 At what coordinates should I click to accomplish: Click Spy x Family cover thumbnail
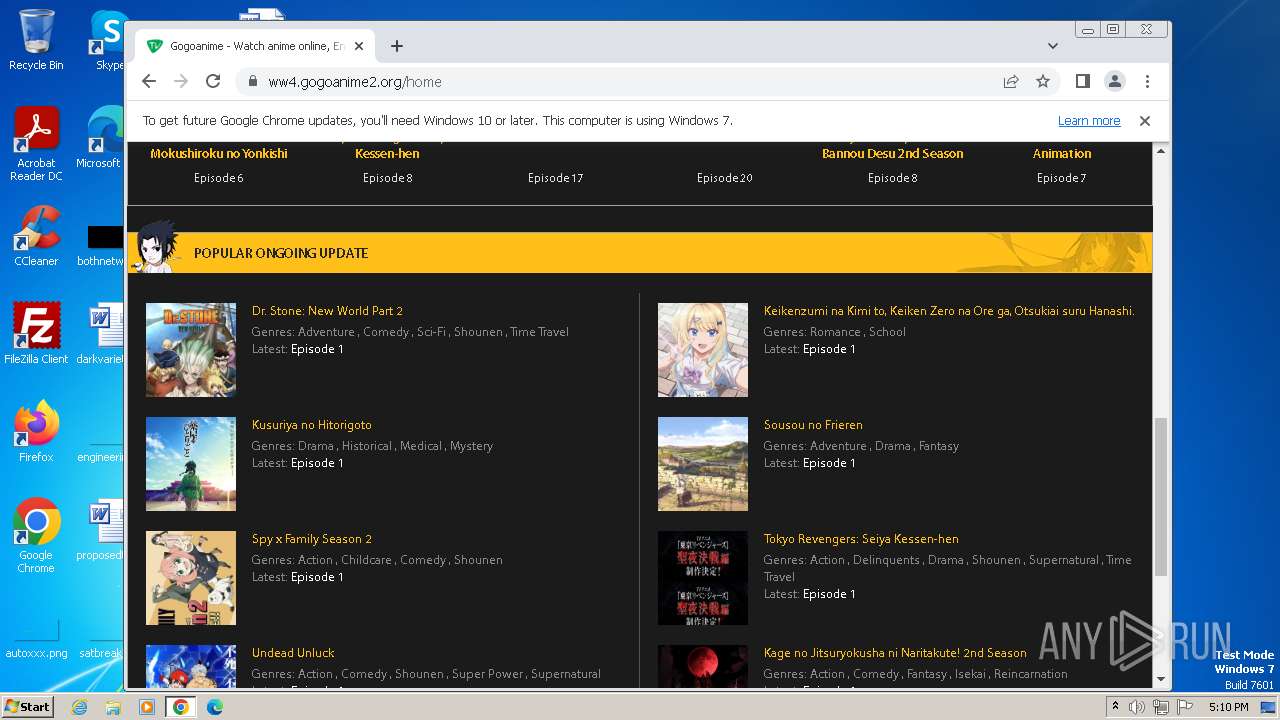[191, 578]
